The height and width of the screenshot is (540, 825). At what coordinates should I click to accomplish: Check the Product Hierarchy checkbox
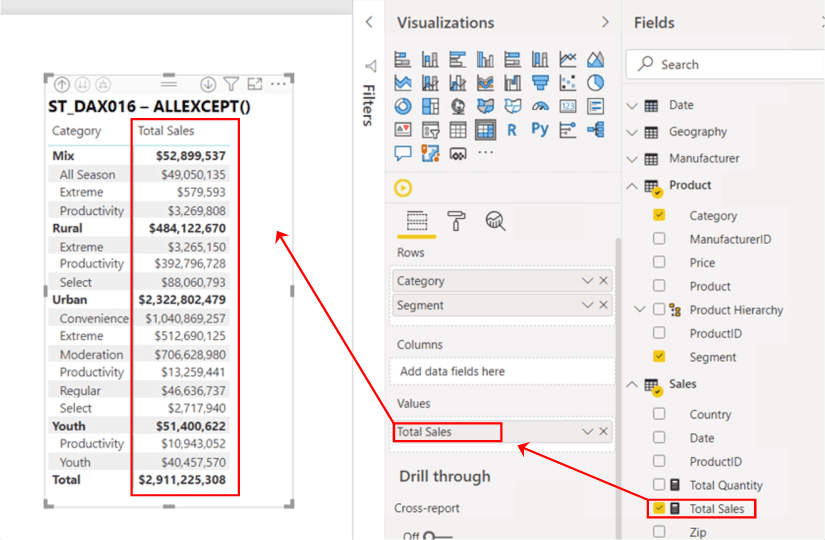(x=659, y=309)
